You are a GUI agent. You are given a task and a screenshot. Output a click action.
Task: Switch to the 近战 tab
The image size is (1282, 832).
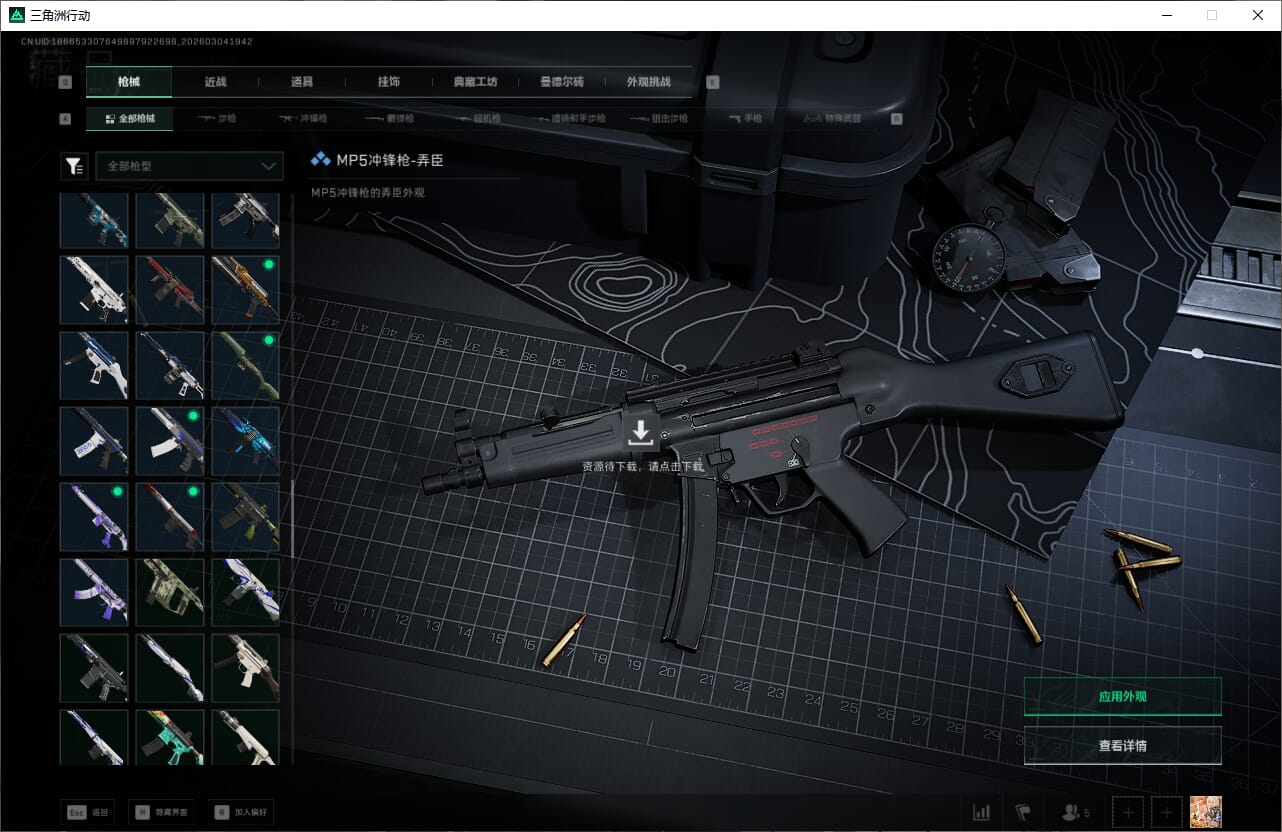point(215,82)
